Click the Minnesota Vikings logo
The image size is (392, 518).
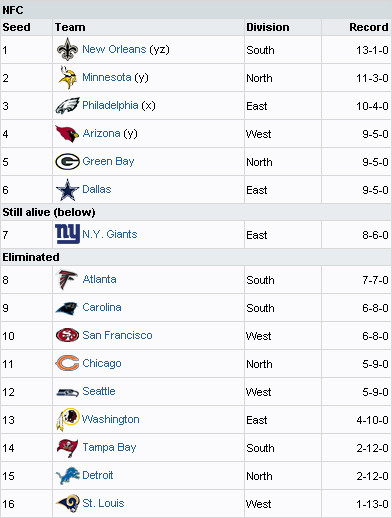67,77
